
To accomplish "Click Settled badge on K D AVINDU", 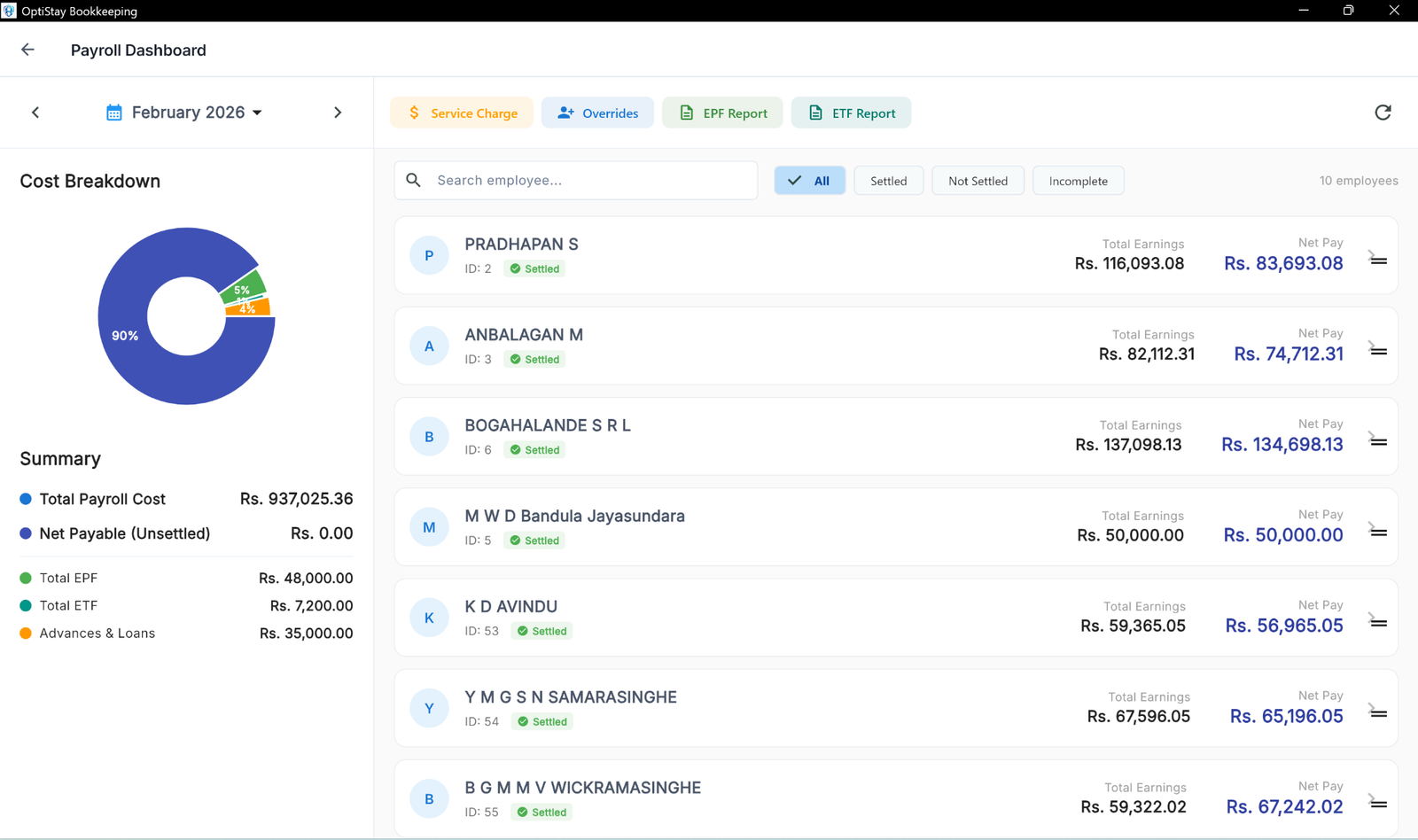I will click(x=541, y=631).
